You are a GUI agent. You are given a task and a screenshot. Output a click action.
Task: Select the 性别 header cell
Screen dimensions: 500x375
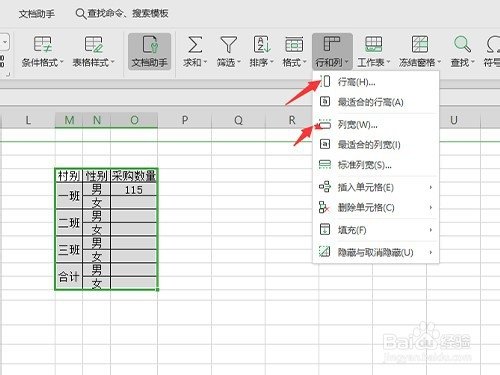click(97, 176)
